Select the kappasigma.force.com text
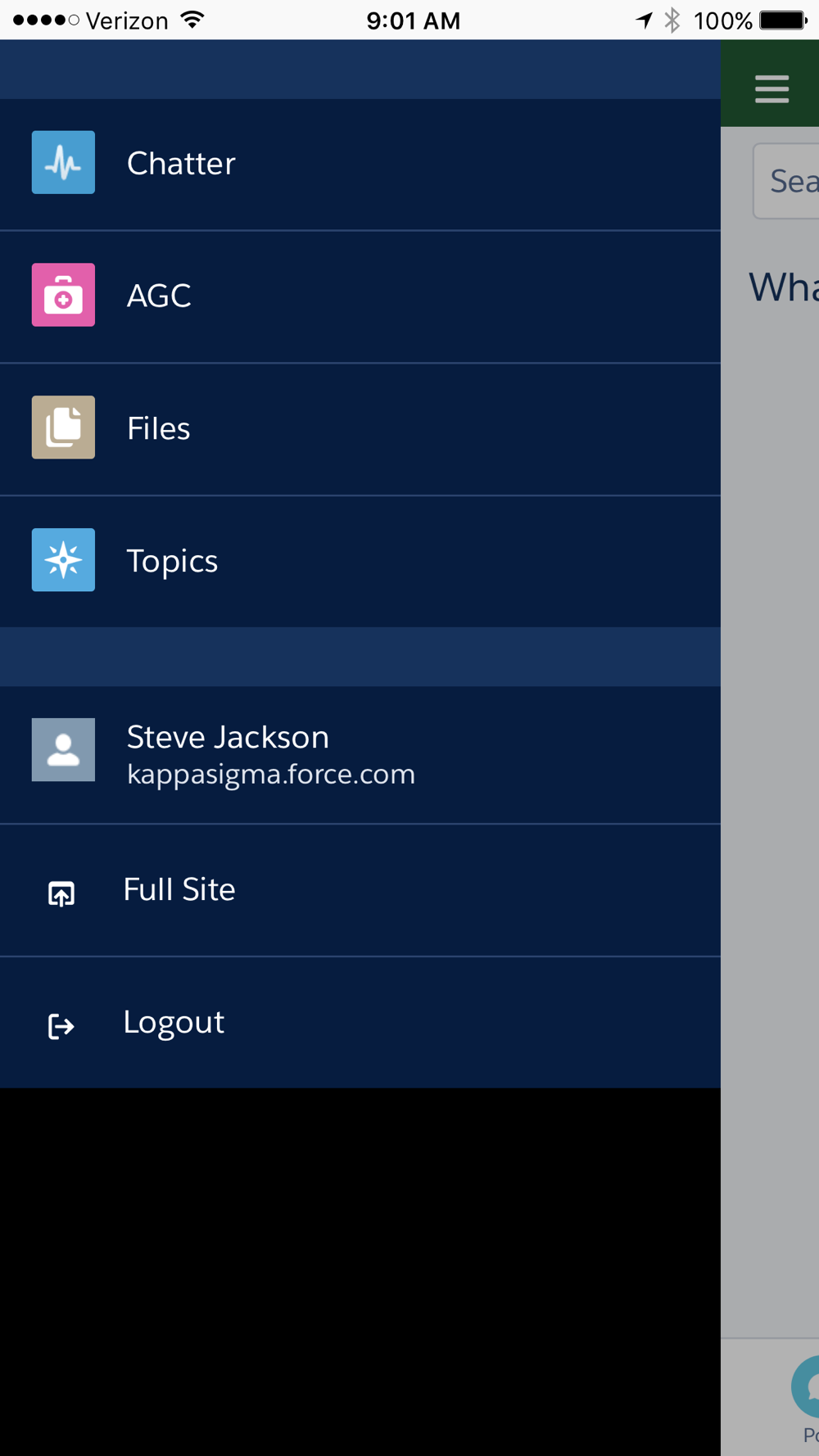Image resolution: width=819 pixels, height=1456 pixels. click(271, 774)
